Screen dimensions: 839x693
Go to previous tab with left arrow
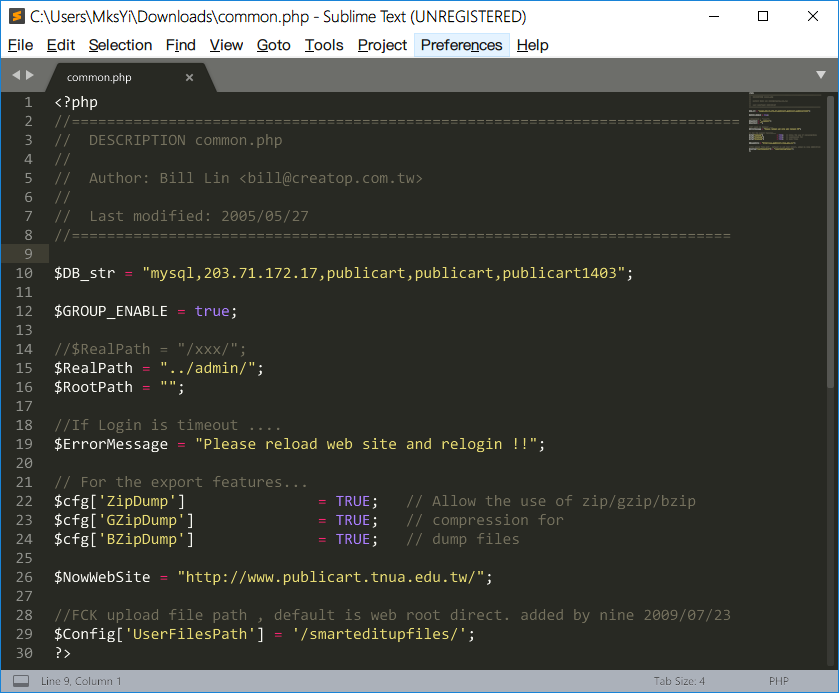[16, 75]
